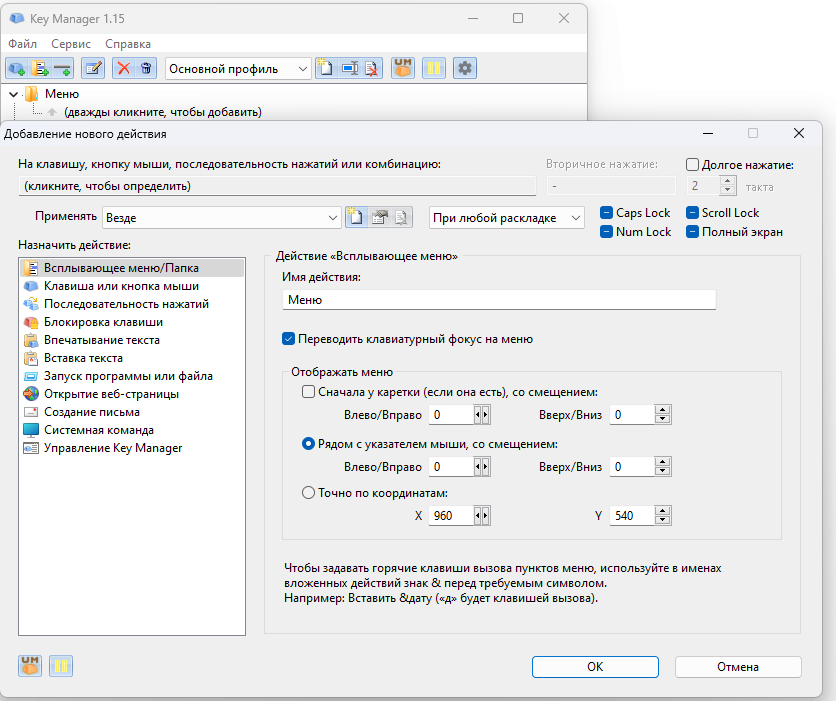Open the Сервис menu
The width and height of the screenshot is (836, 701).
coord(70,44)
